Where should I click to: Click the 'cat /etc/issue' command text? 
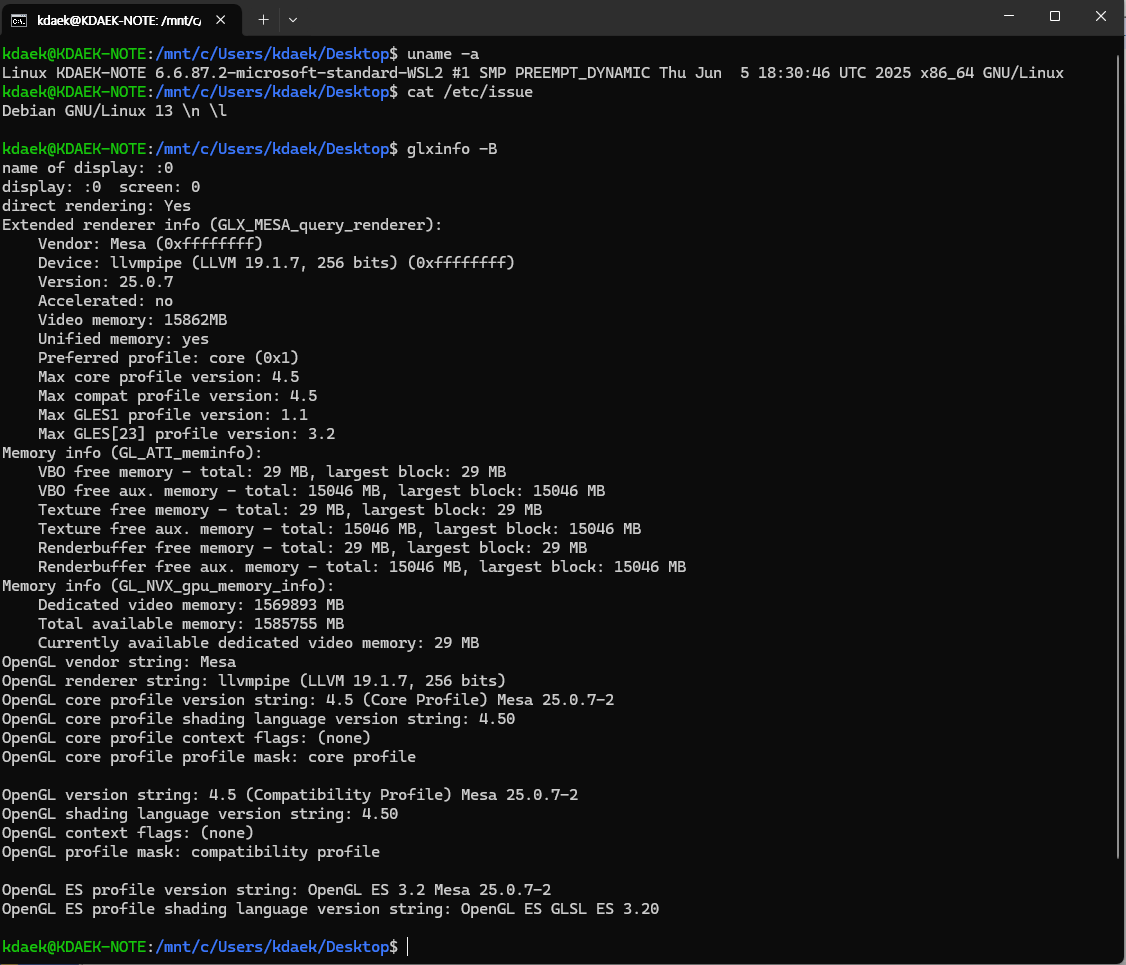click(470, 92)
